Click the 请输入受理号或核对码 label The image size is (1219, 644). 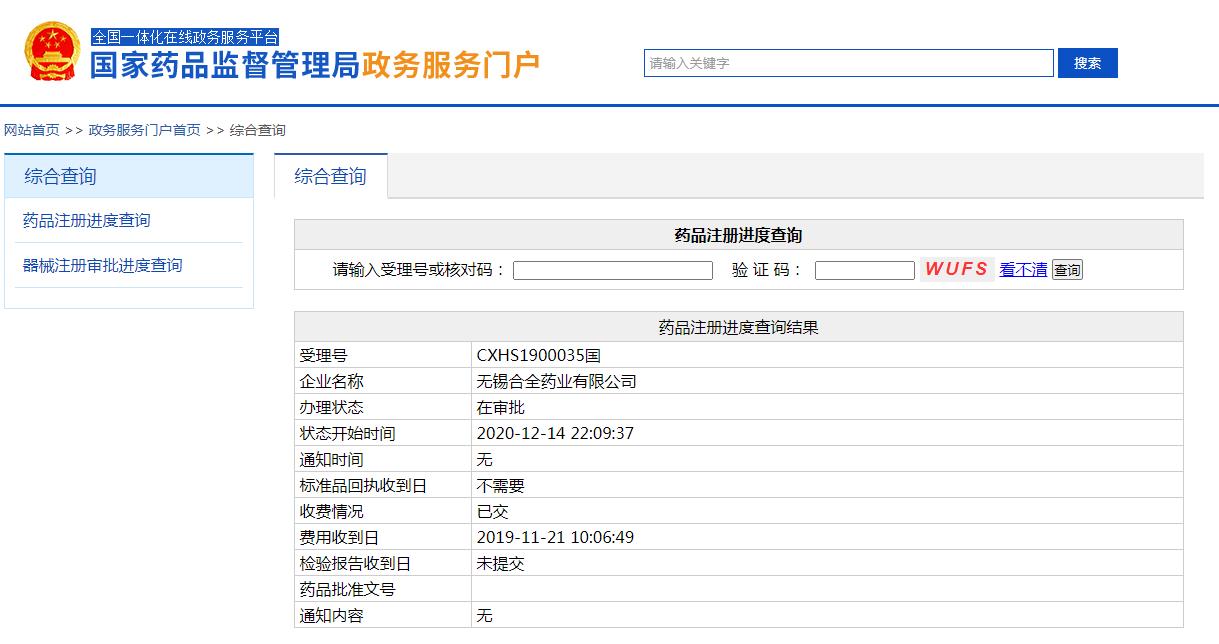[x=420, y=270]
